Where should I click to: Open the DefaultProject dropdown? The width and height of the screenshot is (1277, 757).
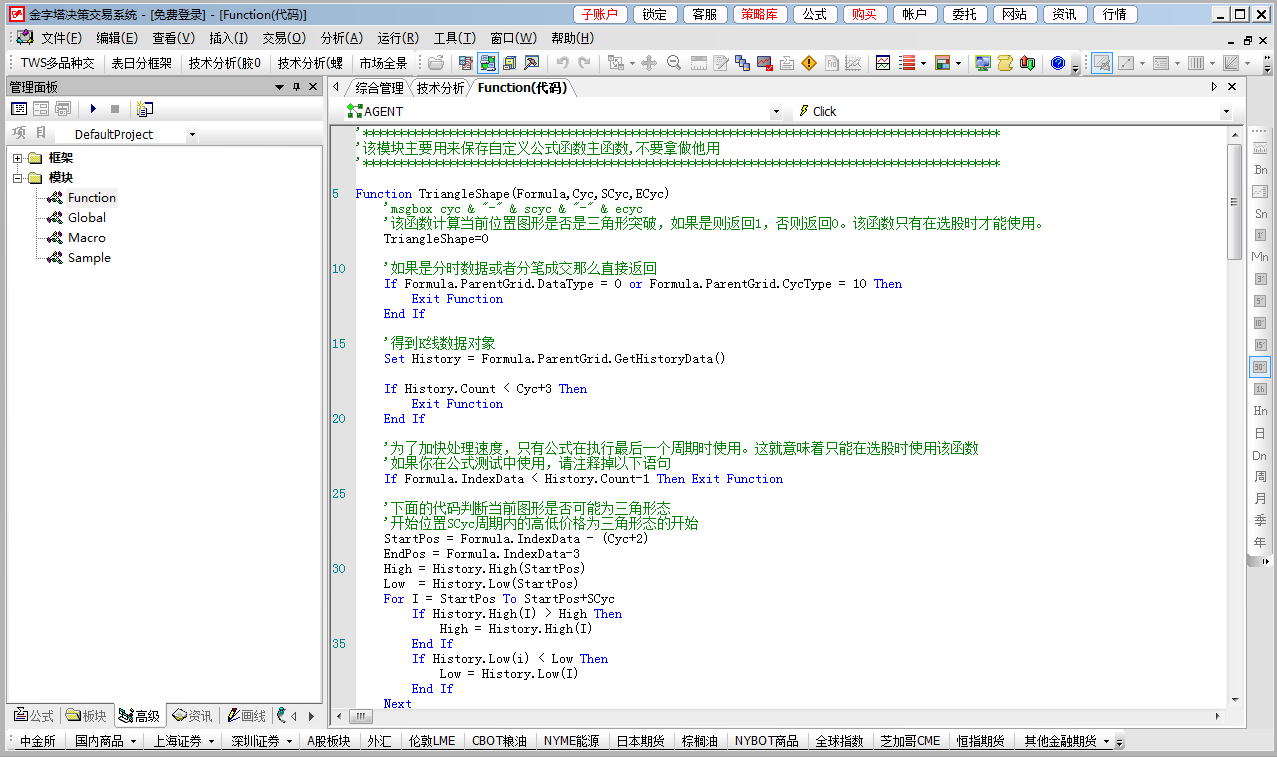[192, 134]
